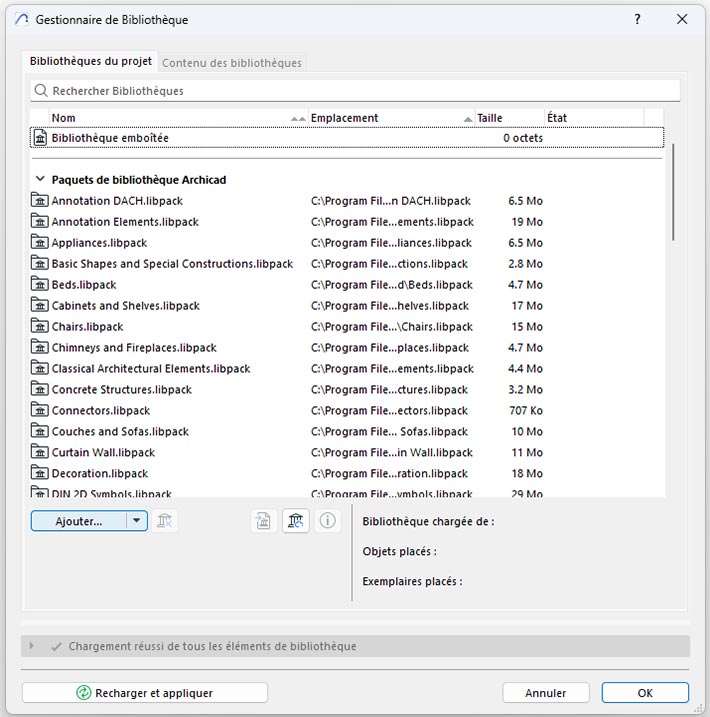This screenshot has height=717, width=710.
Task: Select Chairs.libpack name
Action: [87, 327]
